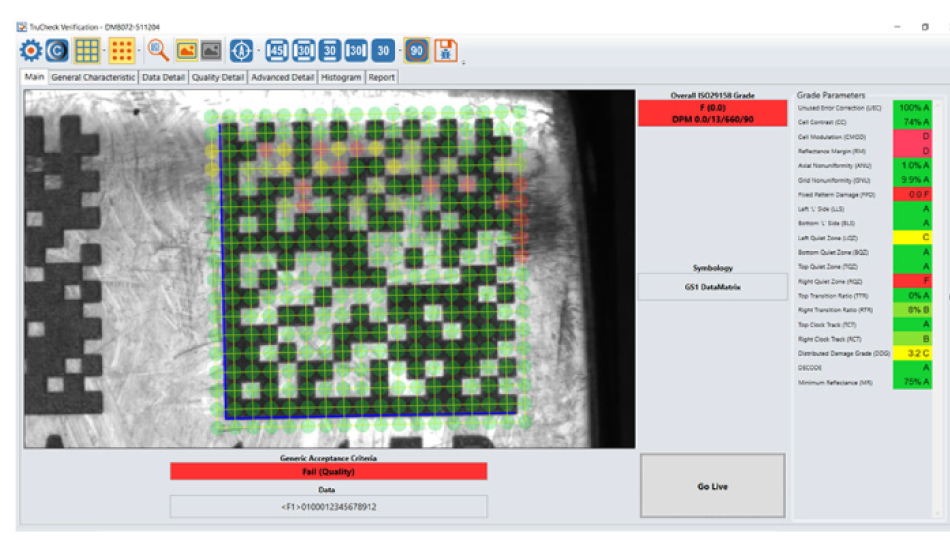950x551 pixels.
Task: Select the magnifying glass zoom tool
Action: coord(158,50)
